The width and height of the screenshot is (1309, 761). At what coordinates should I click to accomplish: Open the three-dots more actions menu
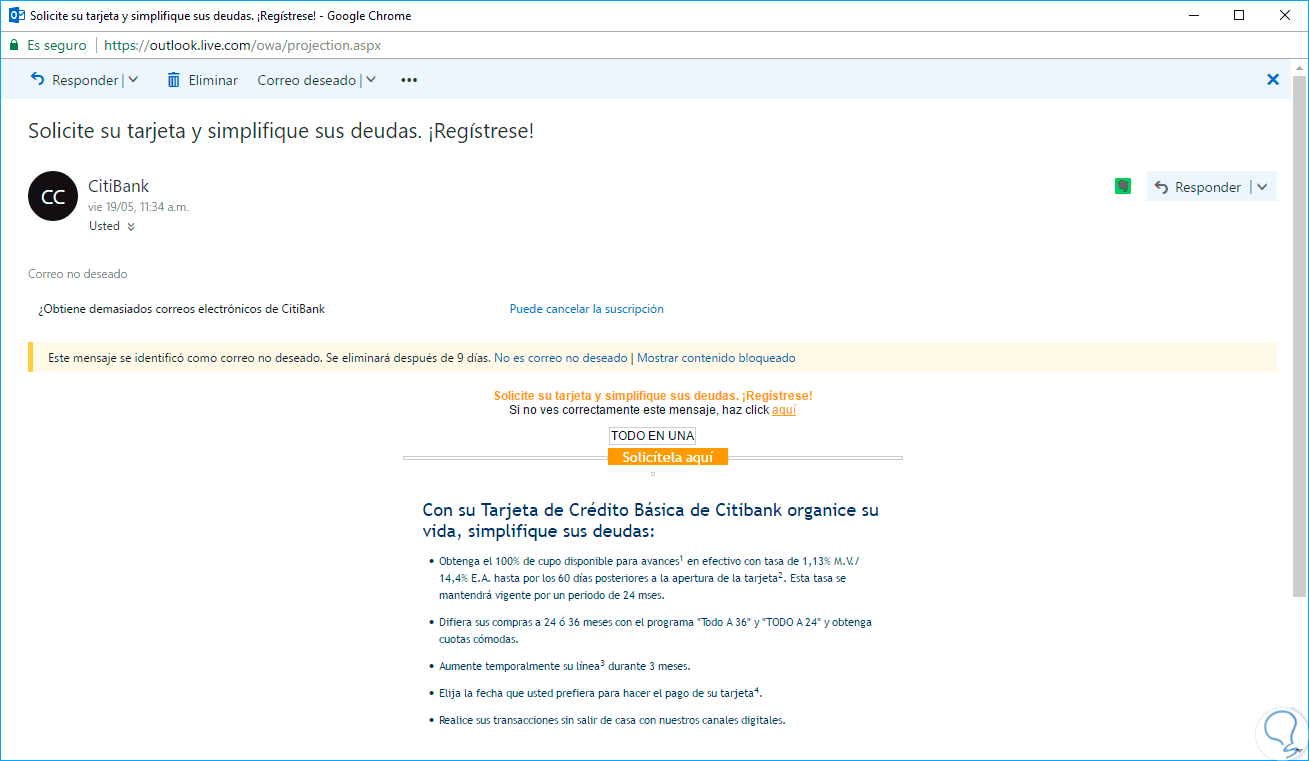click(x=409, y=80)
